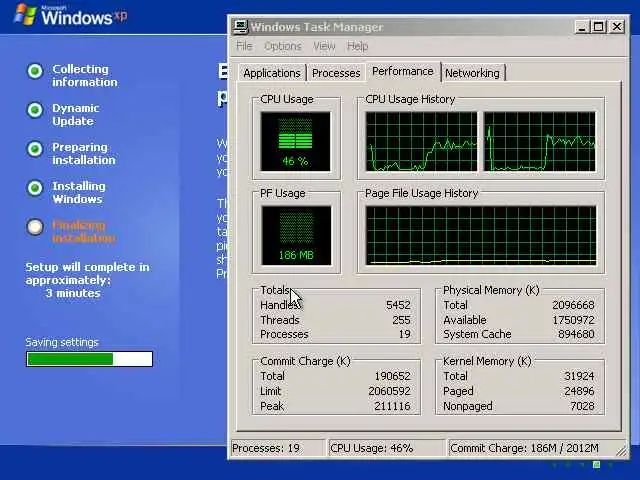Open the Options menu

coord(283,46)
